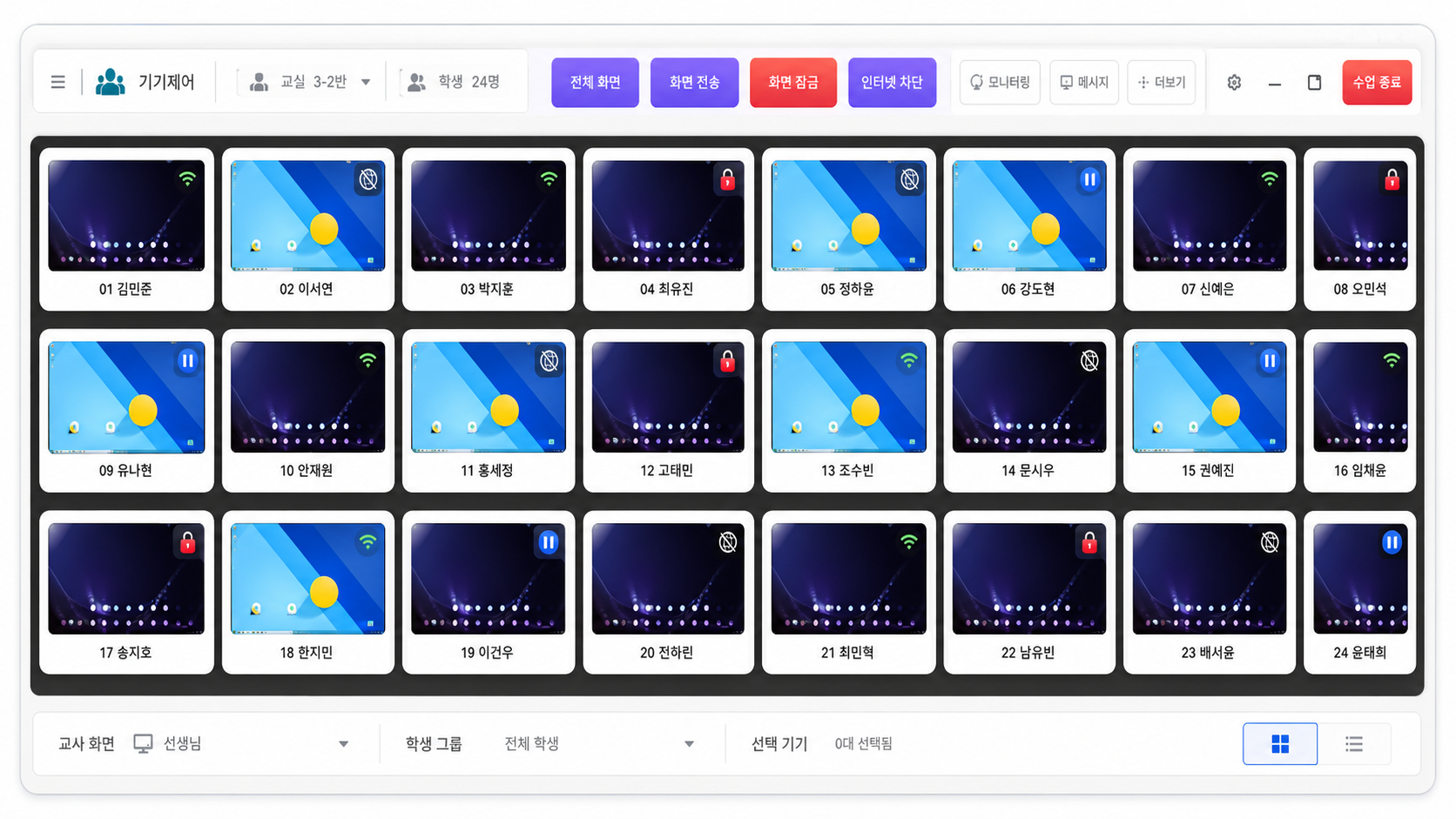1456x819 pixels.
Task: Click the lock icon on 17 송지호
Action: point(187,542)
